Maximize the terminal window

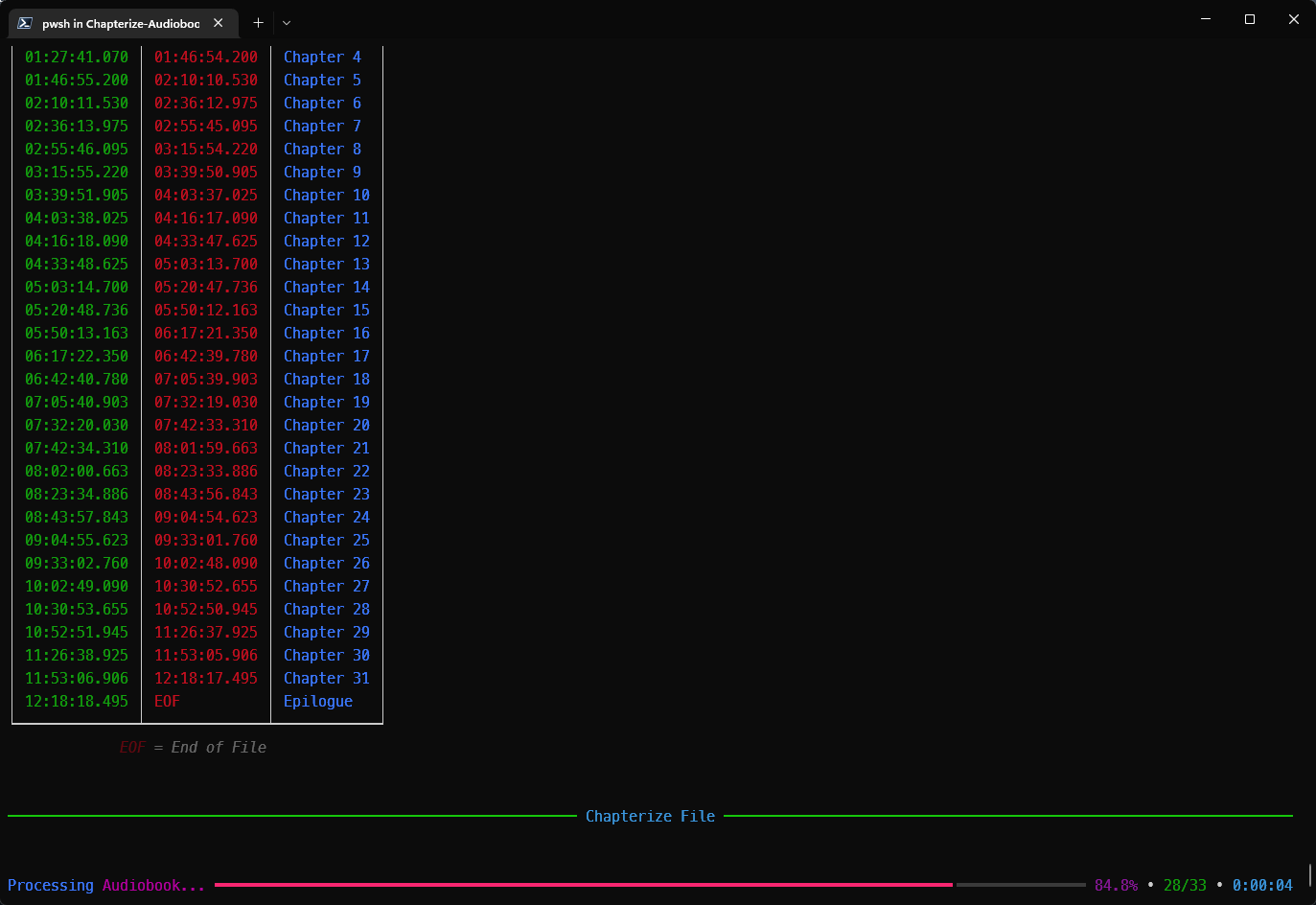(x=1250, y=19)
